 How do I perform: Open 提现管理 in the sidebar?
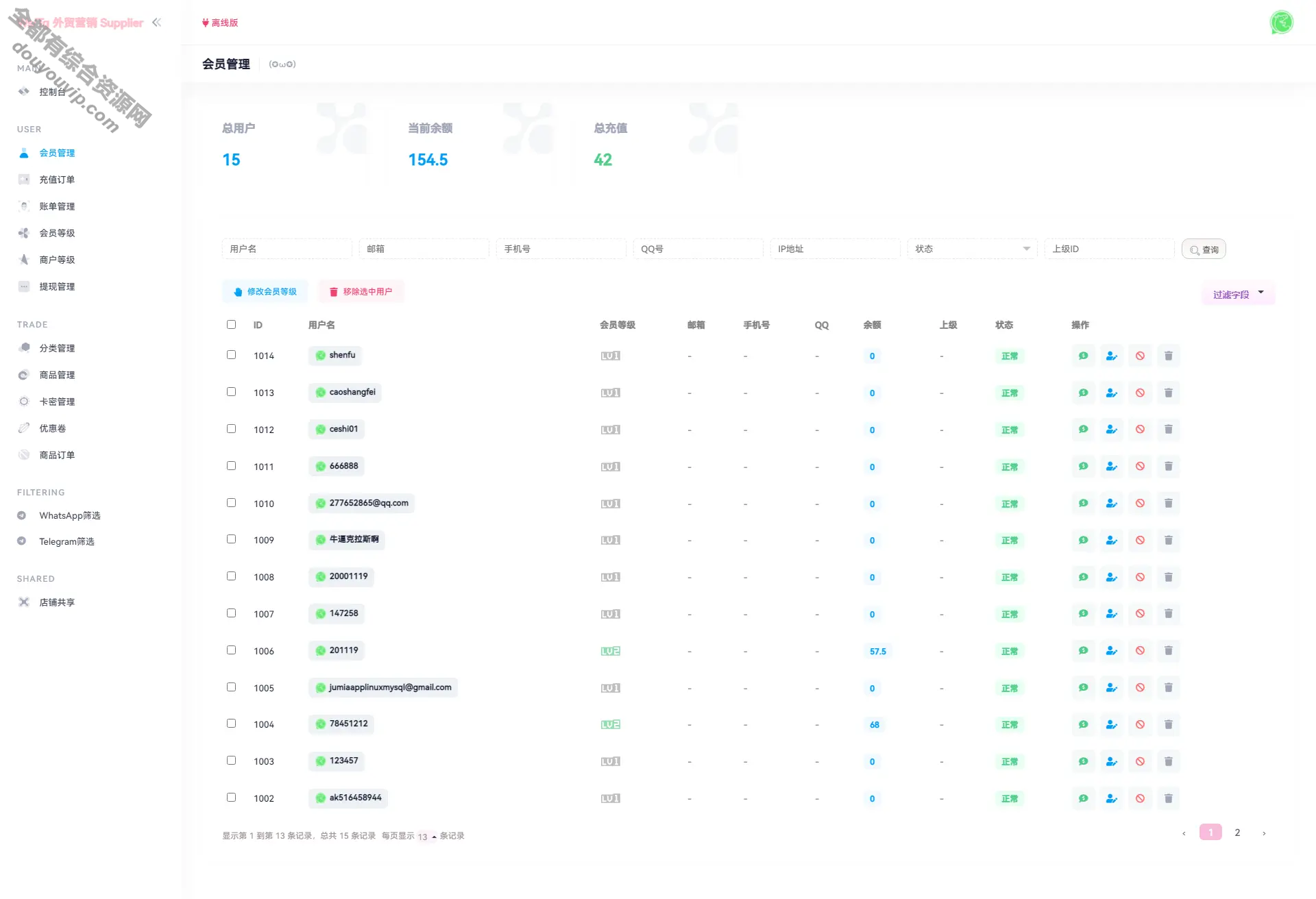click(57, 286)
